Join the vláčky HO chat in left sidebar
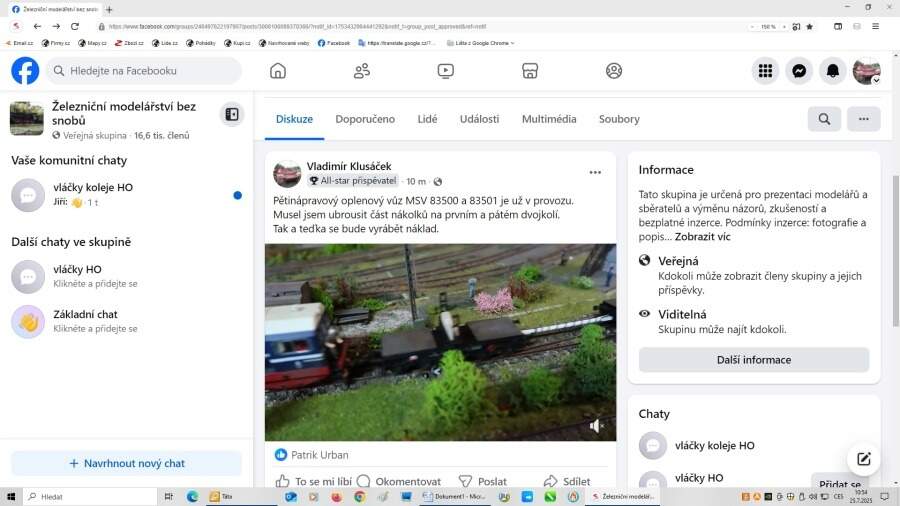 (x=126, y=276)
